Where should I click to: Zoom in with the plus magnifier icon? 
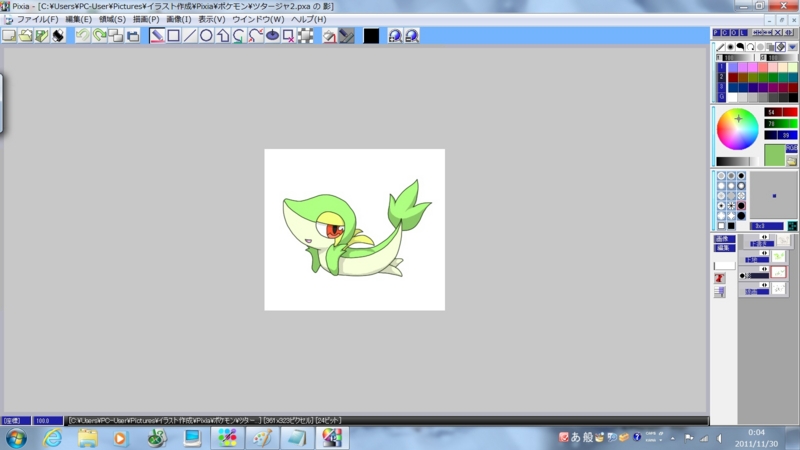(395, 36)
